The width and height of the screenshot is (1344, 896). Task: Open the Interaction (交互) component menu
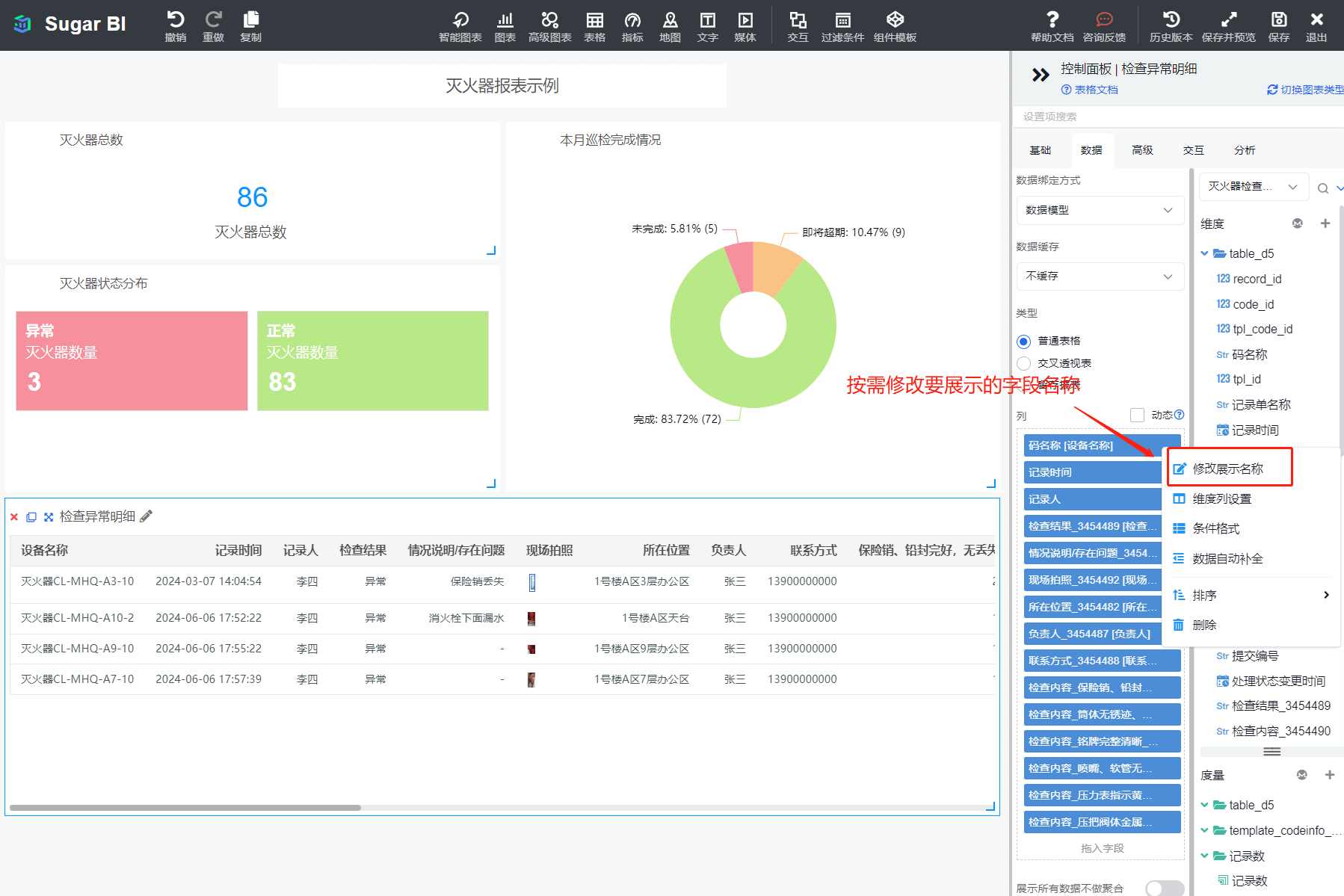(x=798, y=25)
